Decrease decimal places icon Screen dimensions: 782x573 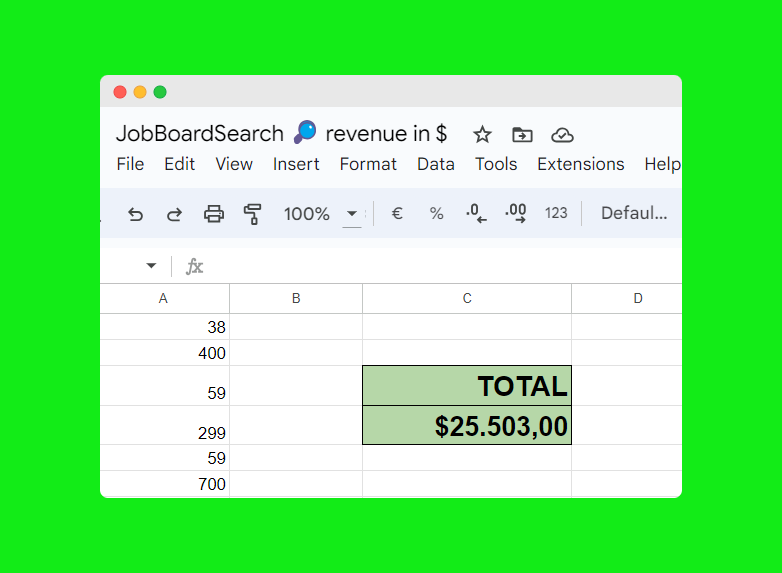point(476,213)
